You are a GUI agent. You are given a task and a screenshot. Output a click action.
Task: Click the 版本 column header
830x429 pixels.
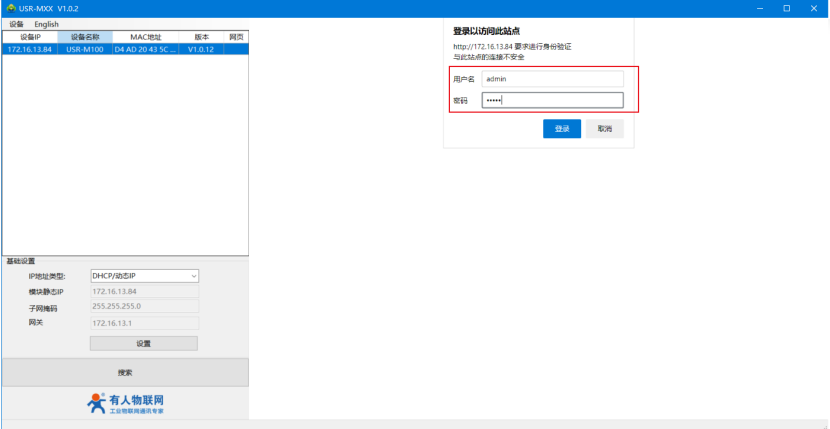pos(201,37)
